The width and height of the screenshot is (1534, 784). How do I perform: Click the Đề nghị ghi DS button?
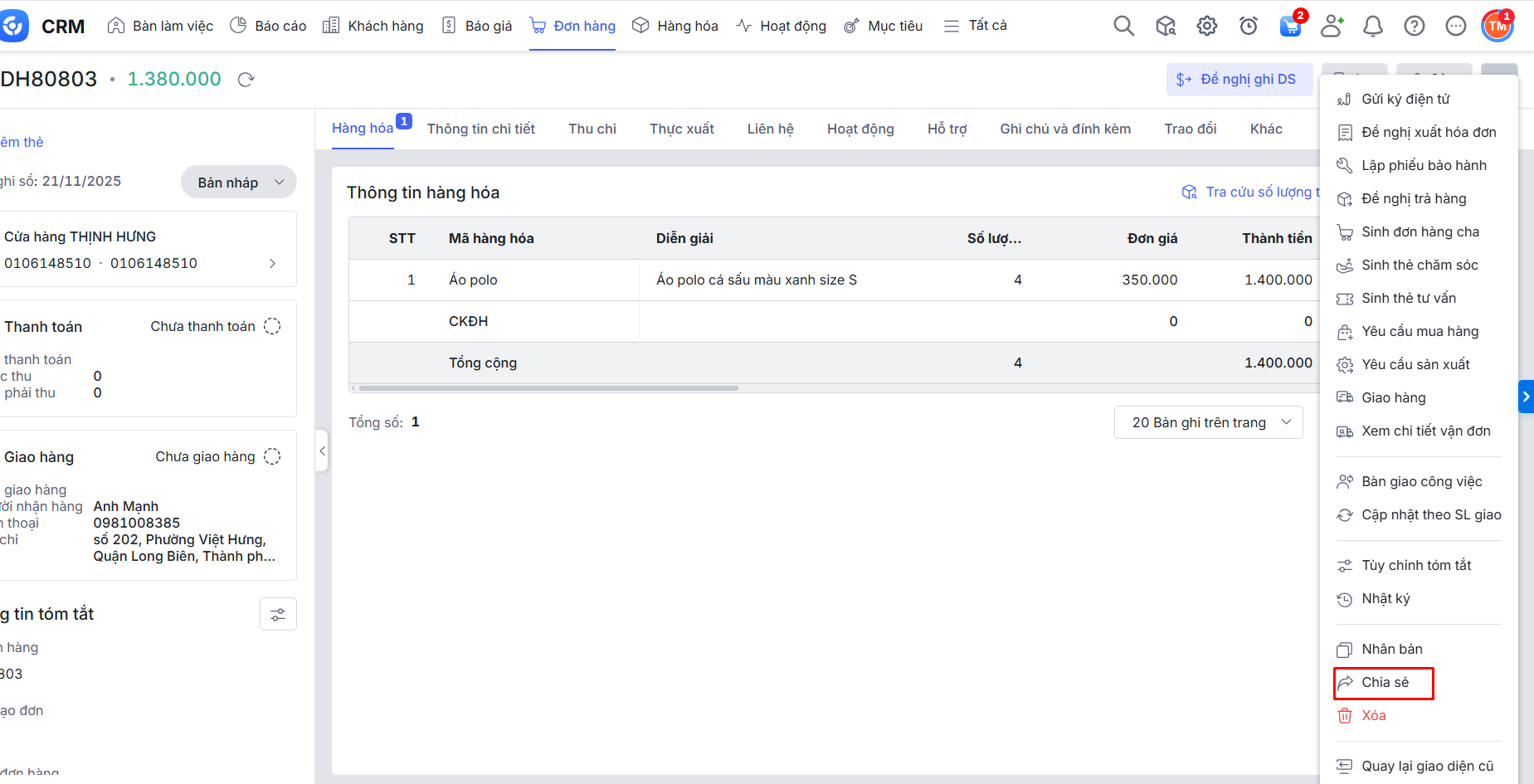click(x=1239, y=80)
